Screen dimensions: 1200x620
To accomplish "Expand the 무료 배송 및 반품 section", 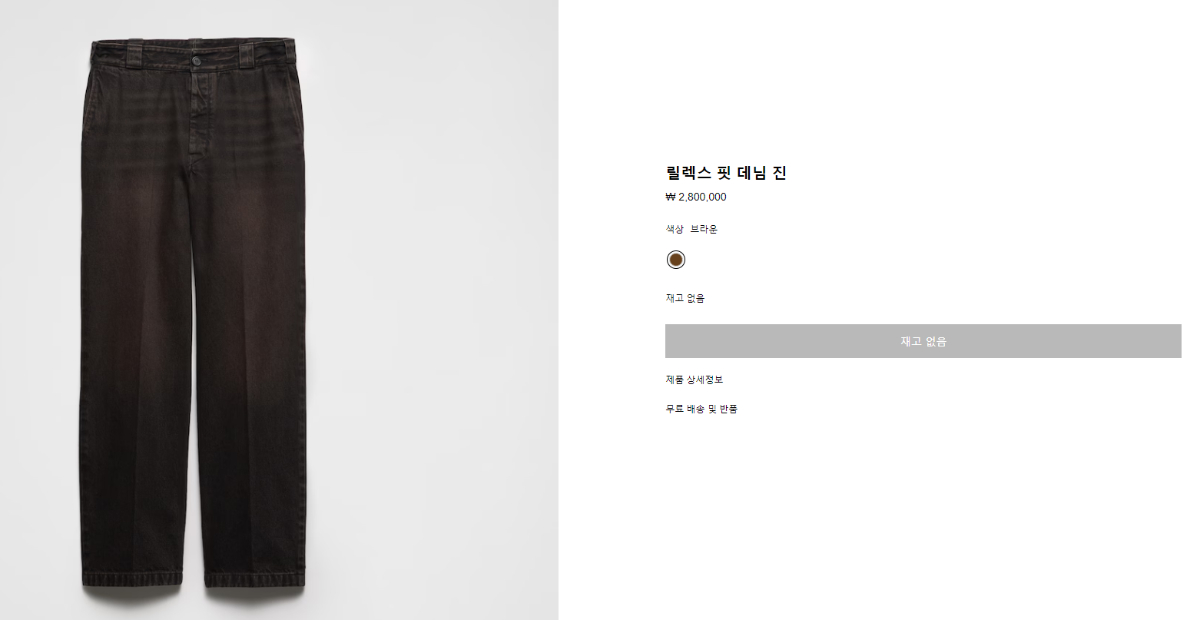I will click(x=701, y=409).
